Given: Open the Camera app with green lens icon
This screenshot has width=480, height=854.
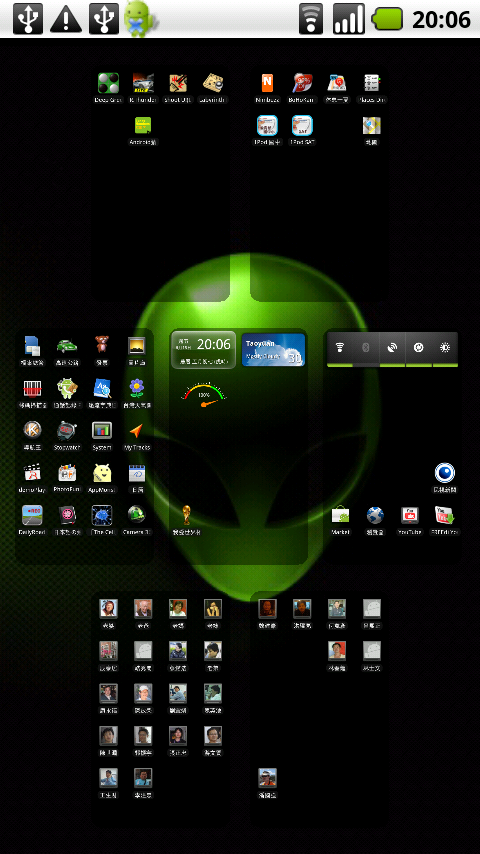Looking at the screenshot, I should pyautogui.click(x=136, y=515).
